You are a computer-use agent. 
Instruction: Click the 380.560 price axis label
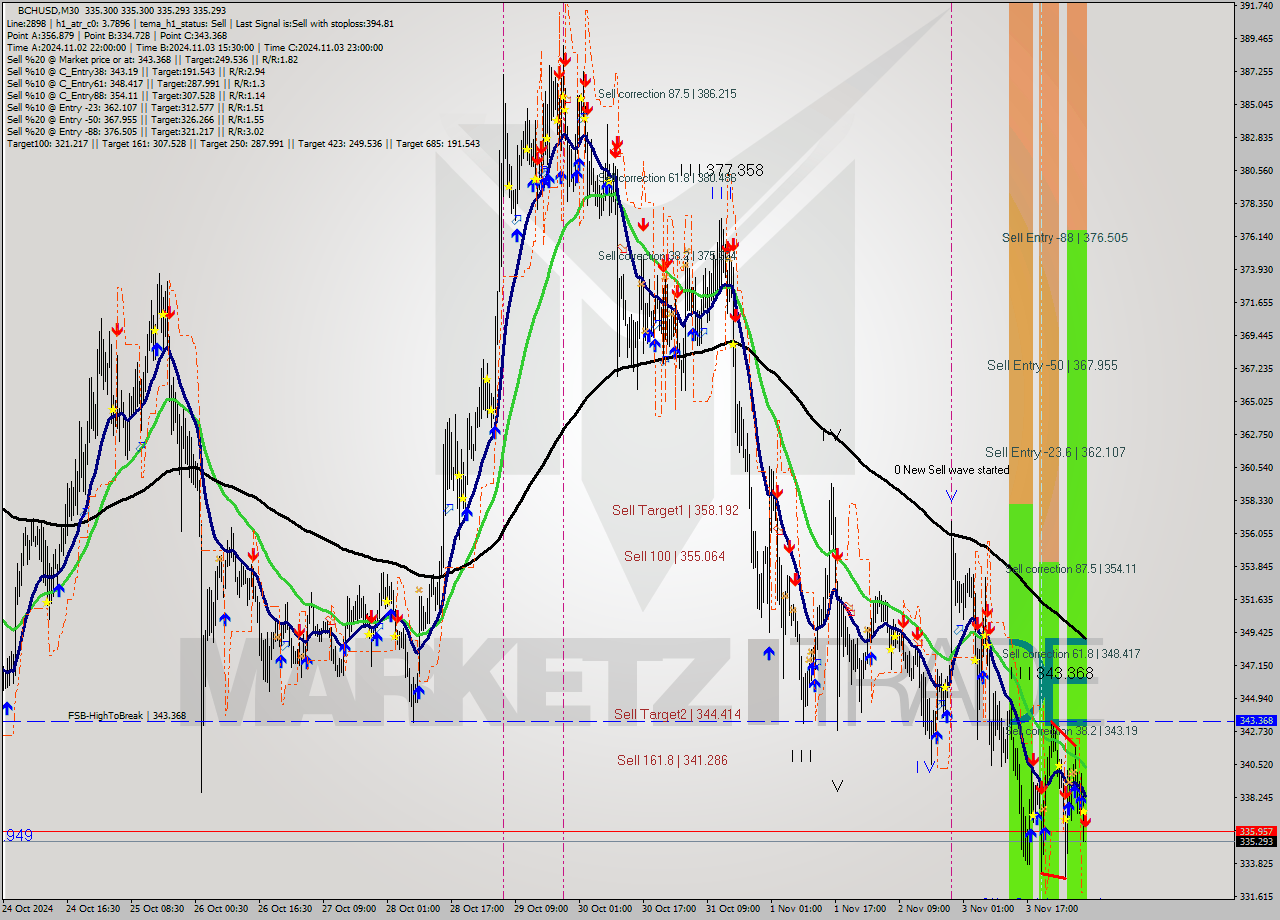coord(1256,171)
